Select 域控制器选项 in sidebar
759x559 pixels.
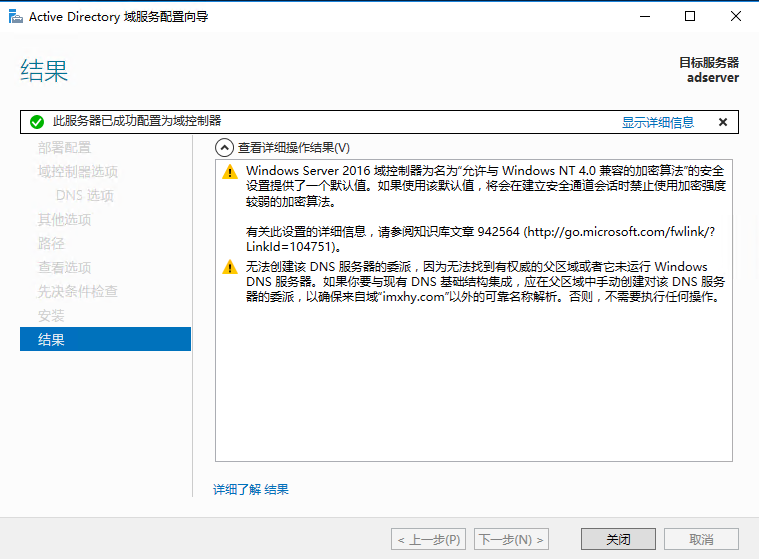(x=77, y=172)
